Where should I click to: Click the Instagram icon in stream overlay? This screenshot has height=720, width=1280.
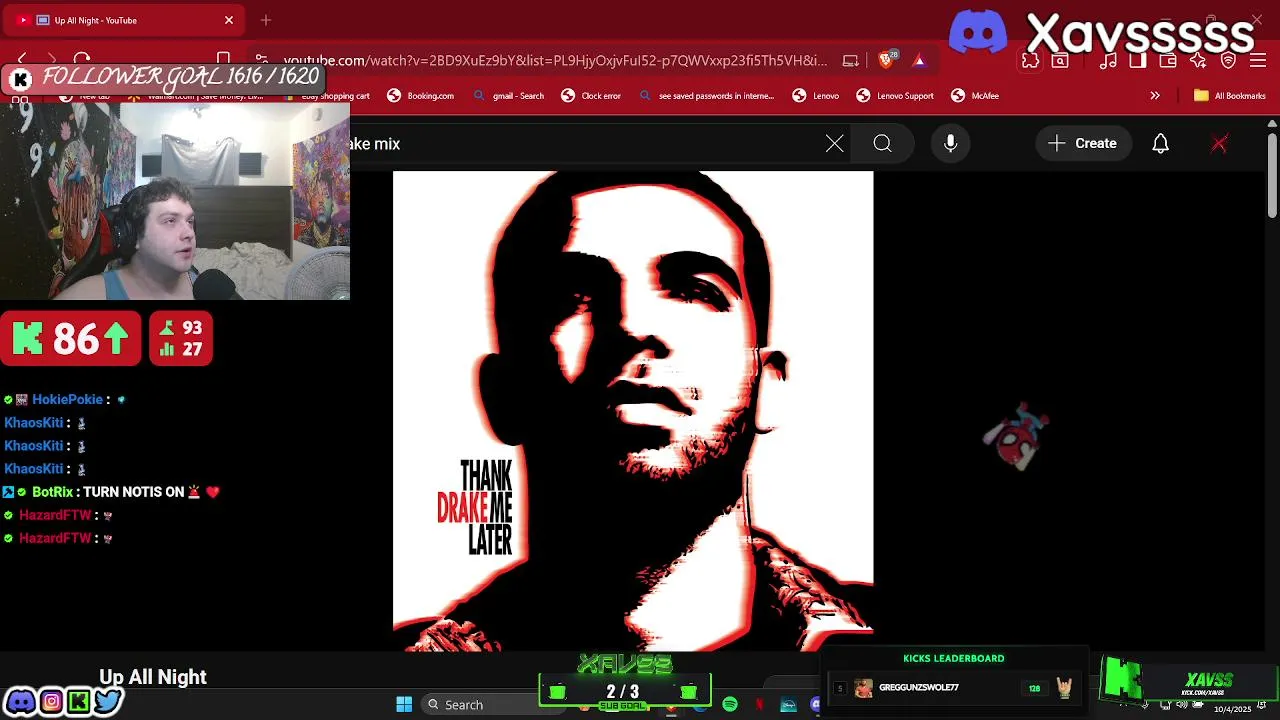50,702
